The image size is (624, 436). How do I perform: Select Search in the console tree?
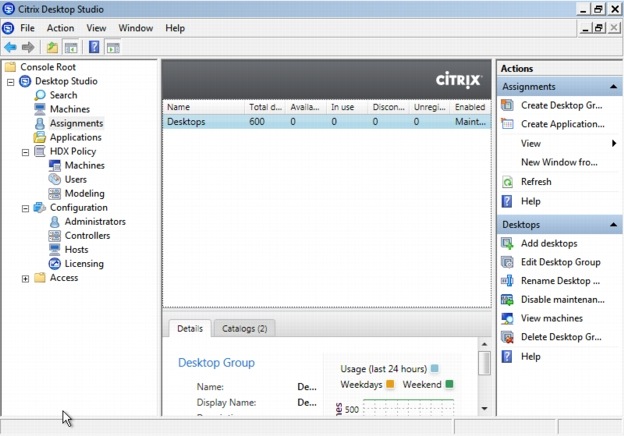(x=63, y=95)
